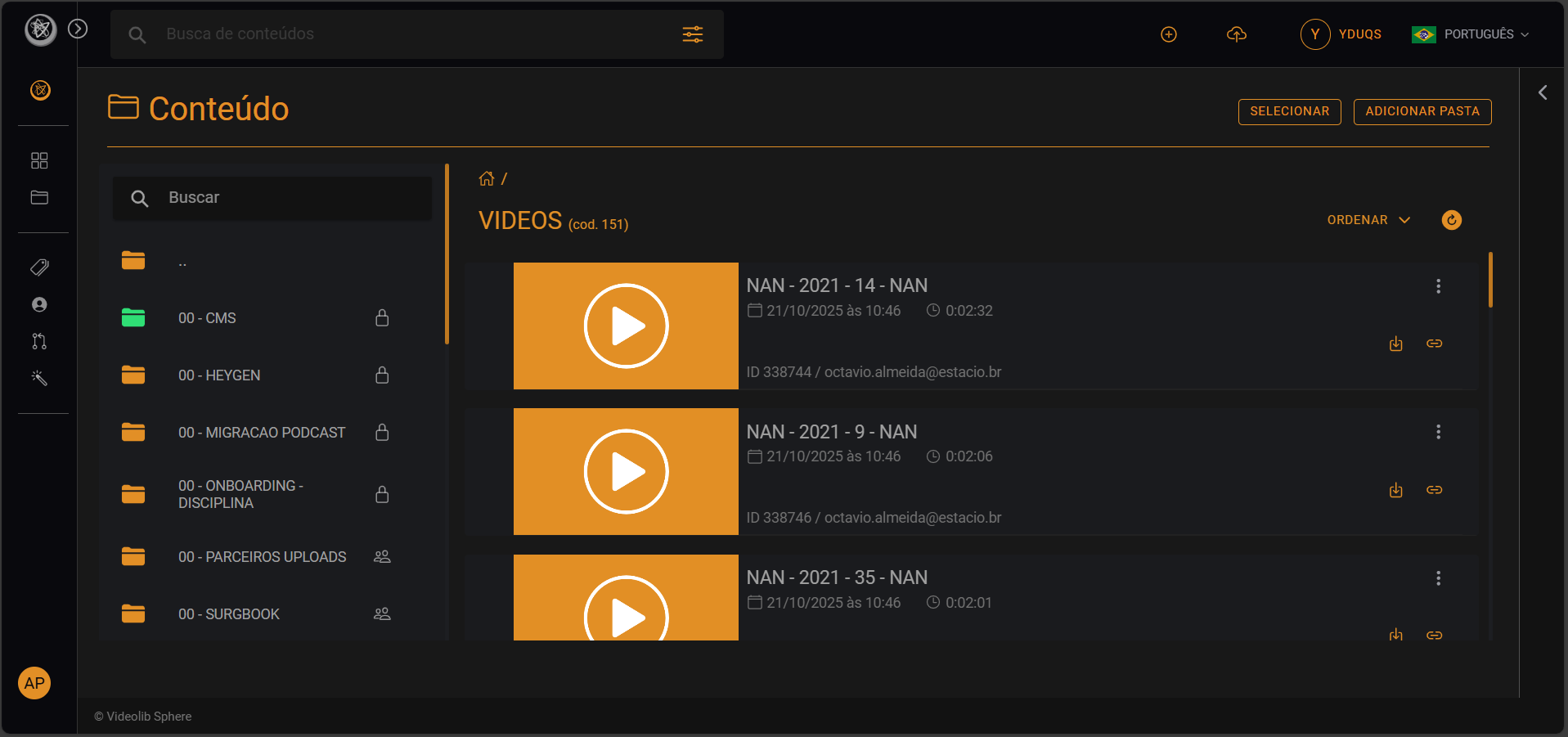Open the ORDENAR sorting dropdown

pos(1368,220)
